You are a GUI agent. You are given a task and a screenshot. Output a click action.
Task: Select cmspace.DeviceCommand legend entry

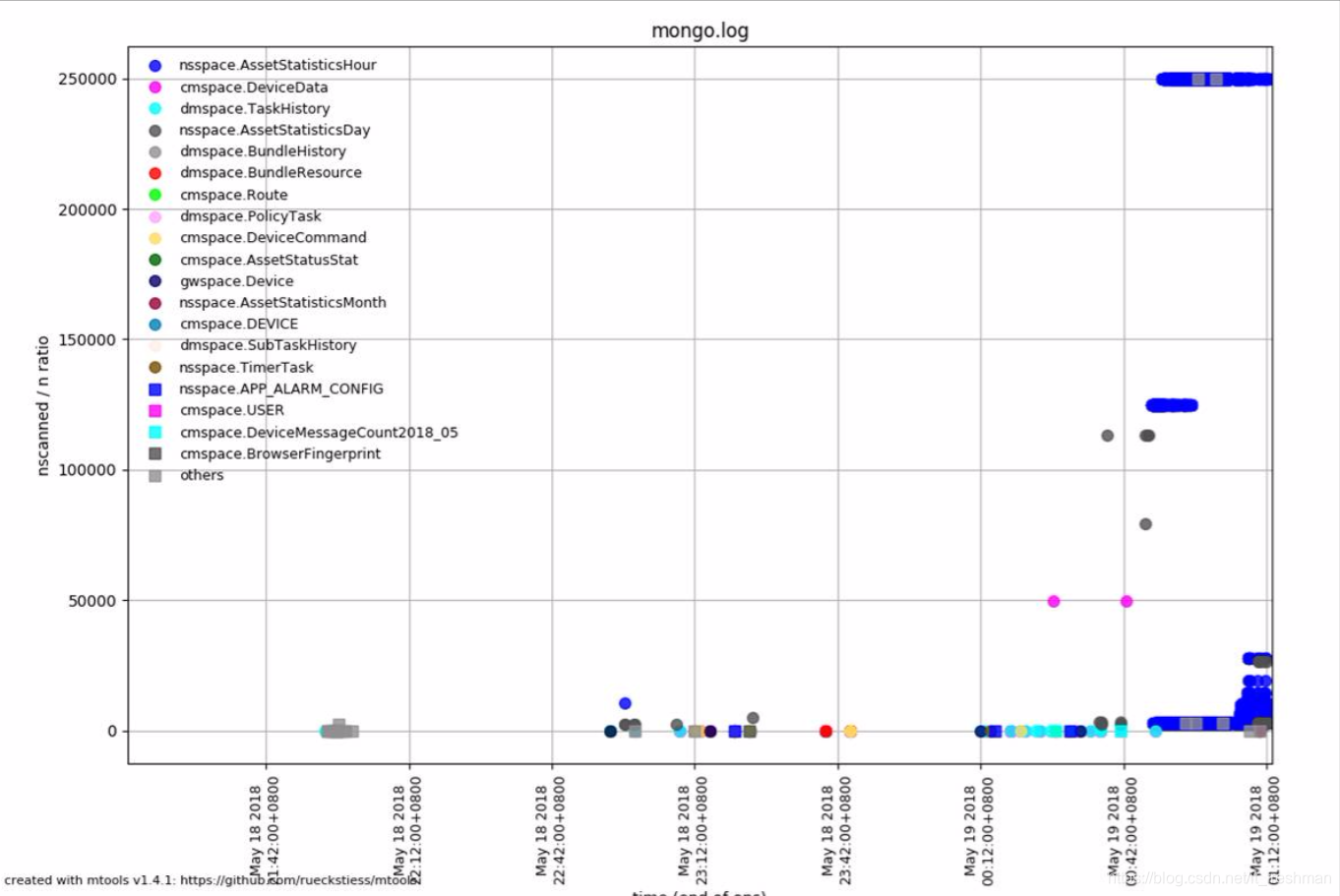coord(257,238)
